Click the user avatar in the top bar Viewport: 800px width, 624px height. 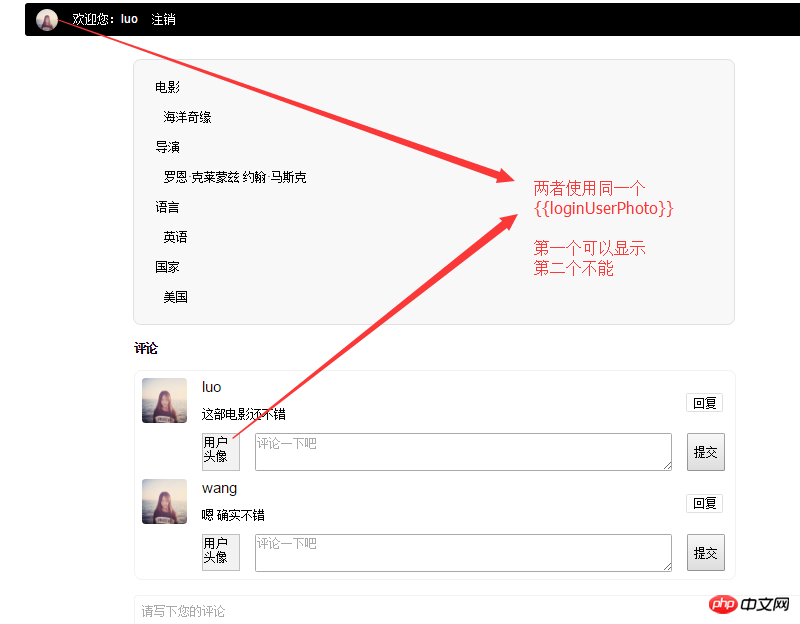(46, 19)
